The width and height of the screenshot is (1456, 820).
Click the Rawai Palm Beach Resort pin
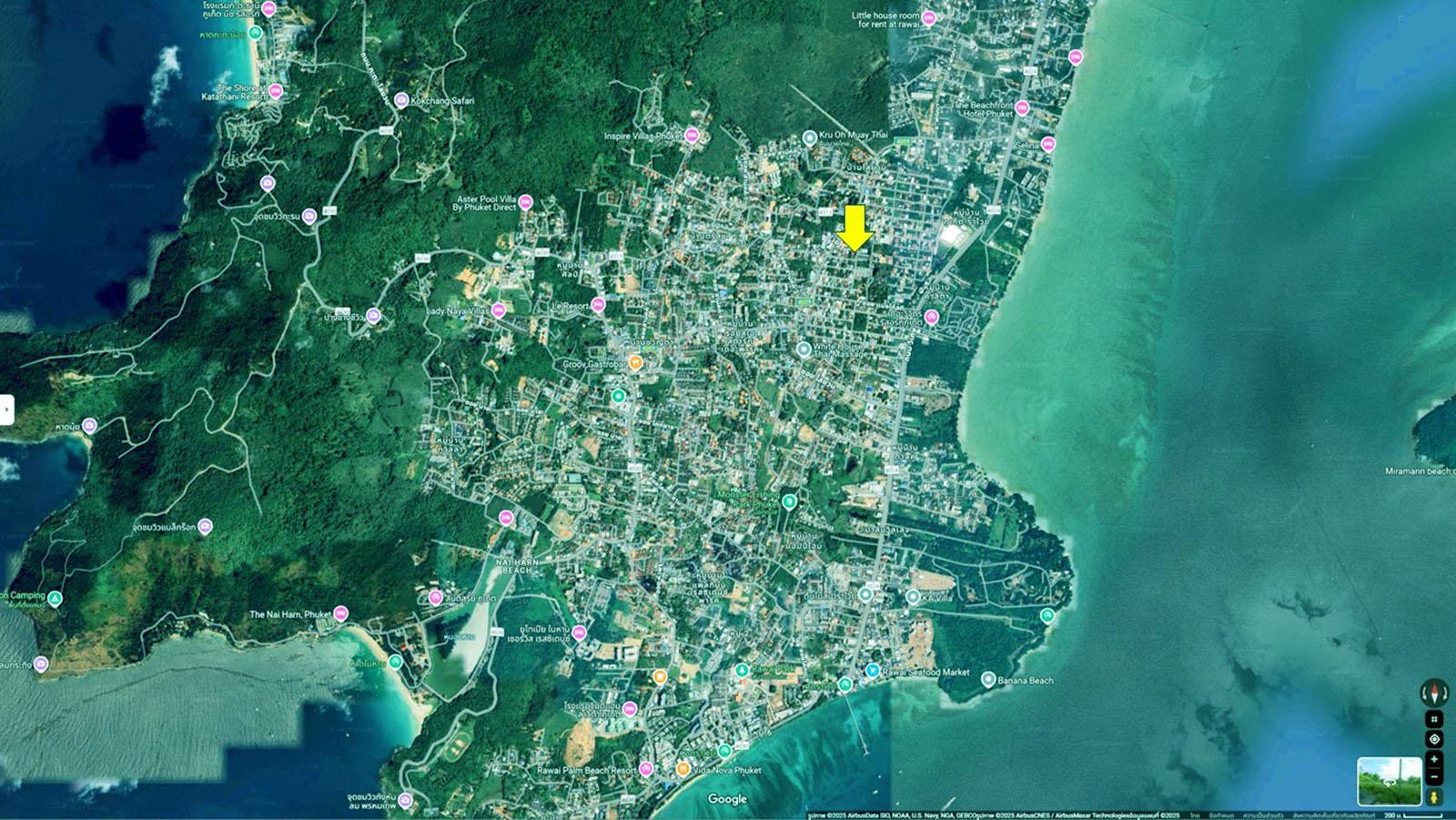(x=646, y=769)
